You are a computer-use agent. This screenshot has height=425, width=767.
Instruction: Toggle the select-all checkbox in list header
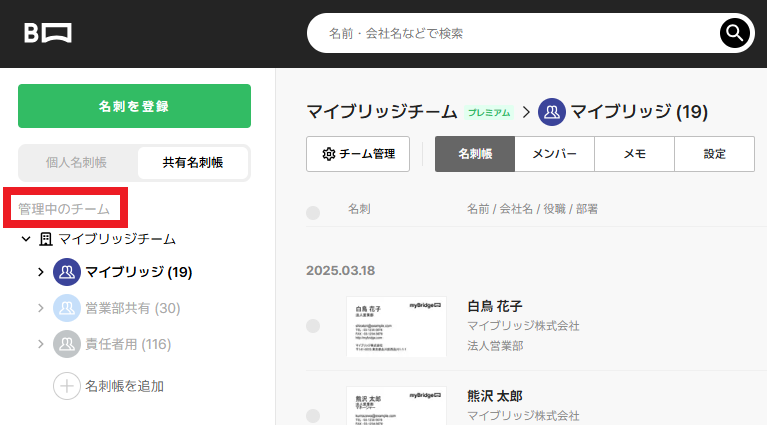coord(313,213)
